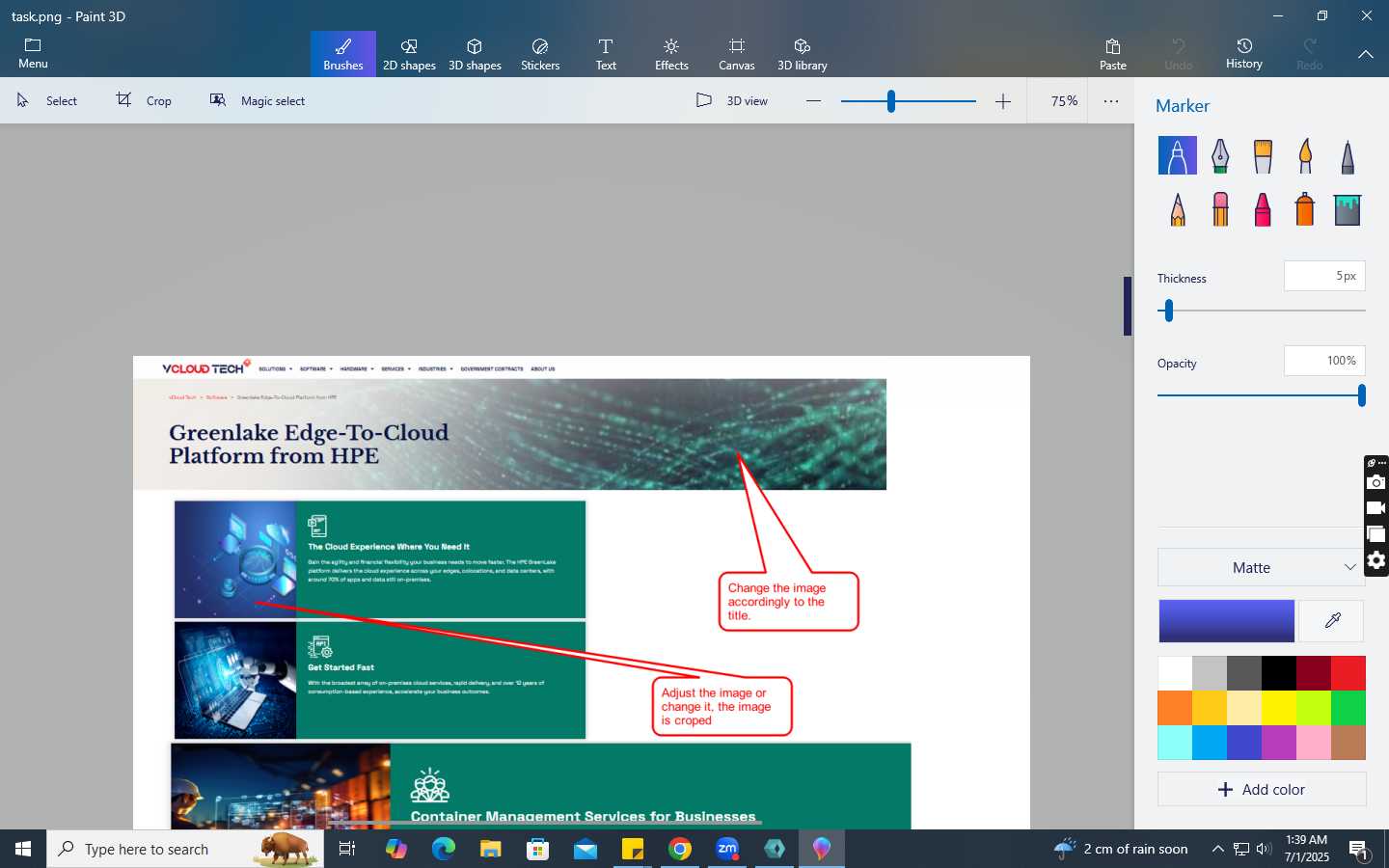Choose the brown color swatch

[x=1348, y=743]
